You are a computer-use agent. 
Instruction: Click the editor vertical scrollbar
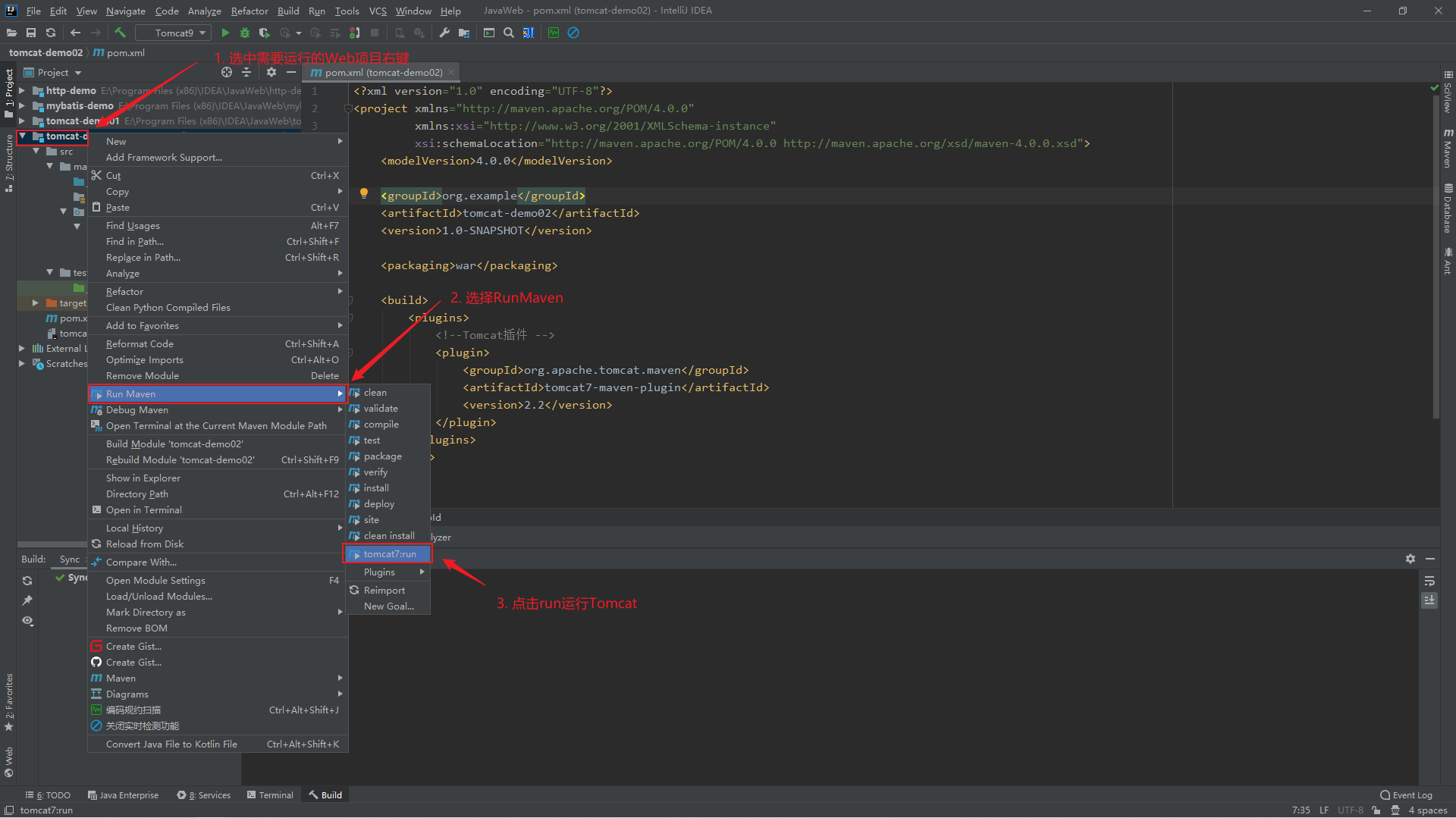pos(1436,250)
